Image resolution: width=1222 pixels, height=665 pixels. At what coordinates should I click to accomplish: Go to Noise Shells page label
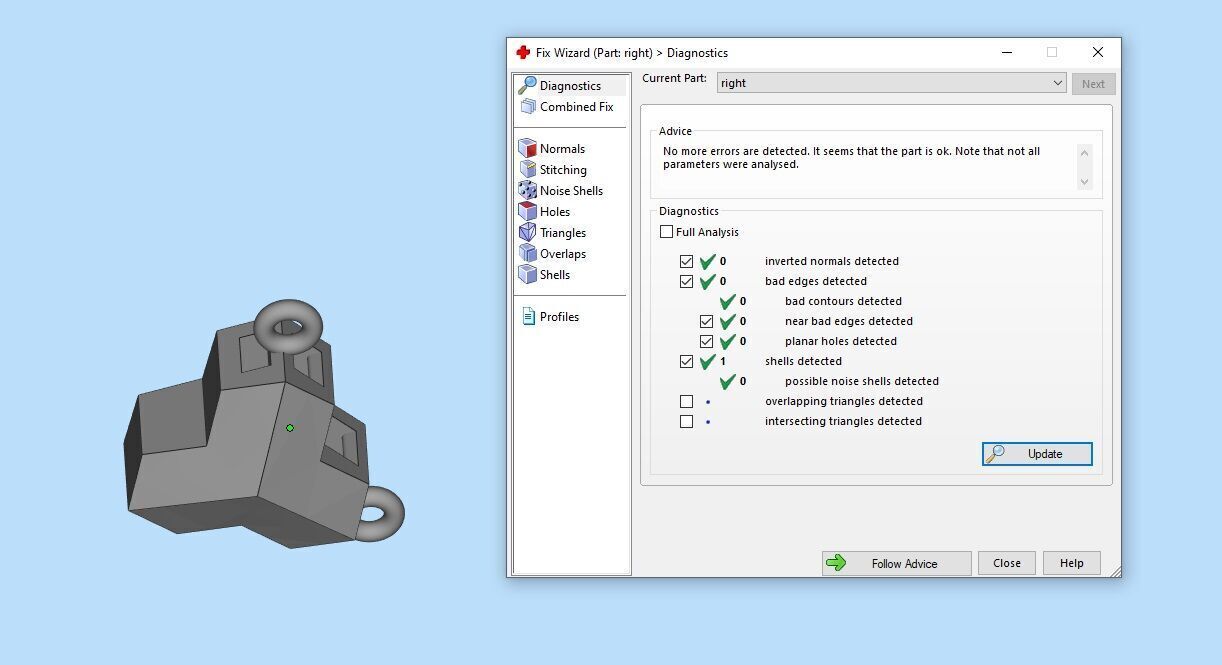point(571,191)
